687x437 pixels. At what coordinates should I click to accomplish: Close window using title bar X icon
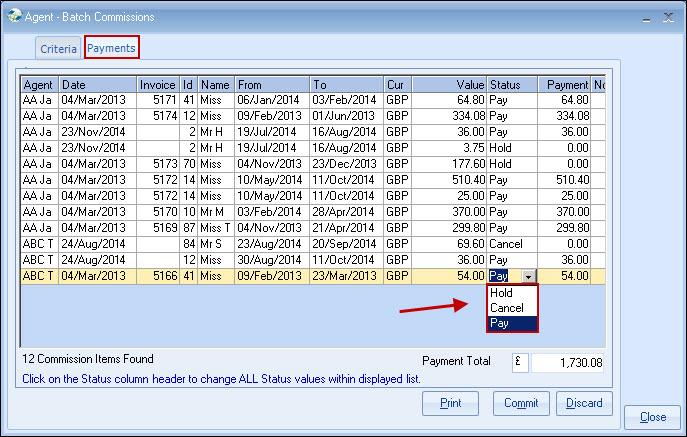[668, 18]
